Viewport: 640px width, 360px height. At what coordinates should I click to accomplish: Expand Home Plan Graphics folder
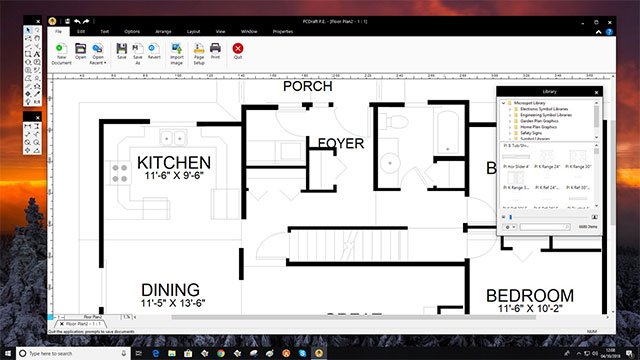(509, 127)
